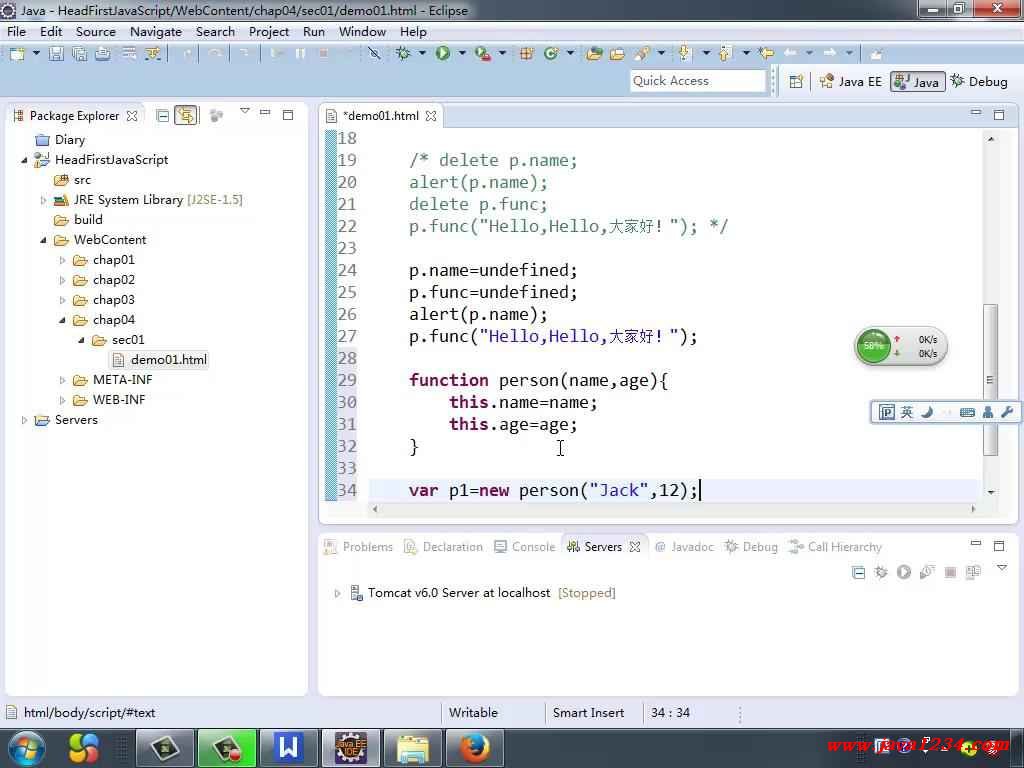Click Start the server icon in Servers view

[x=904, y=572]
